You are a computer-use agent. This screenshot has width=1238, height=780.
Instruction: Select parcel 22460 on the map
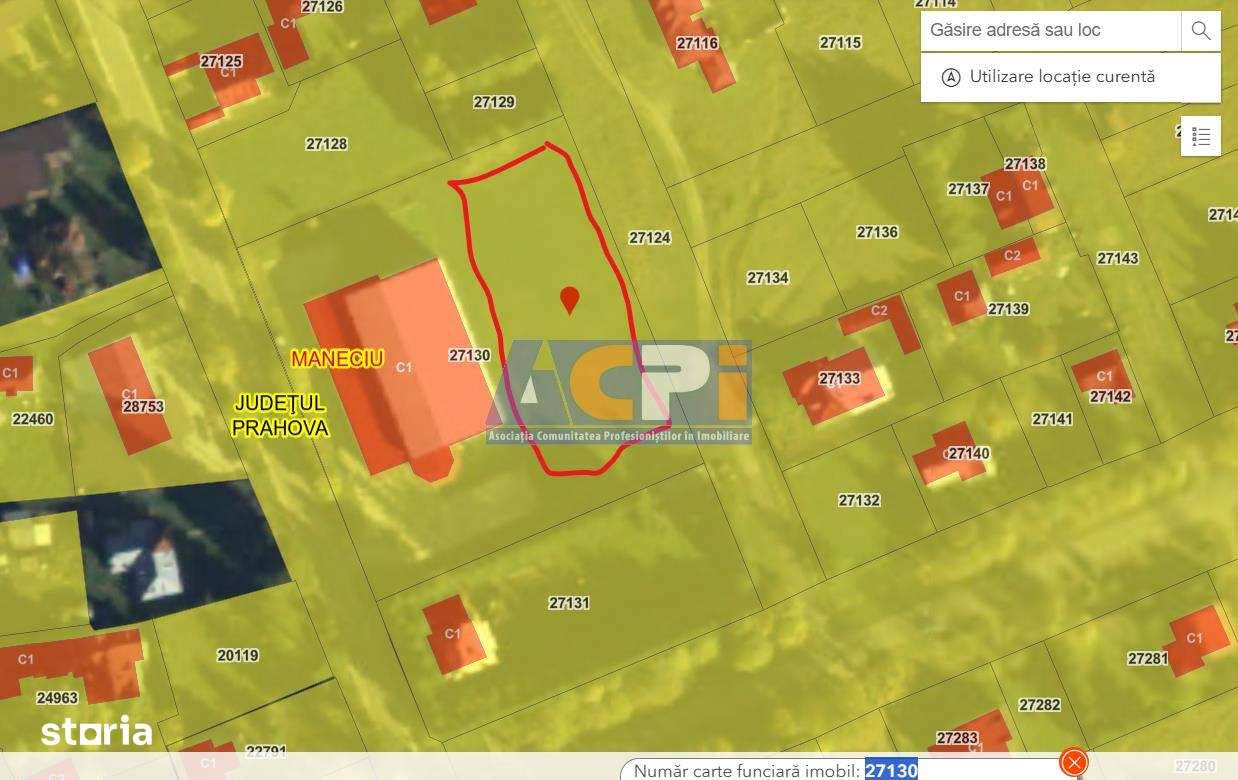[33, 419]
